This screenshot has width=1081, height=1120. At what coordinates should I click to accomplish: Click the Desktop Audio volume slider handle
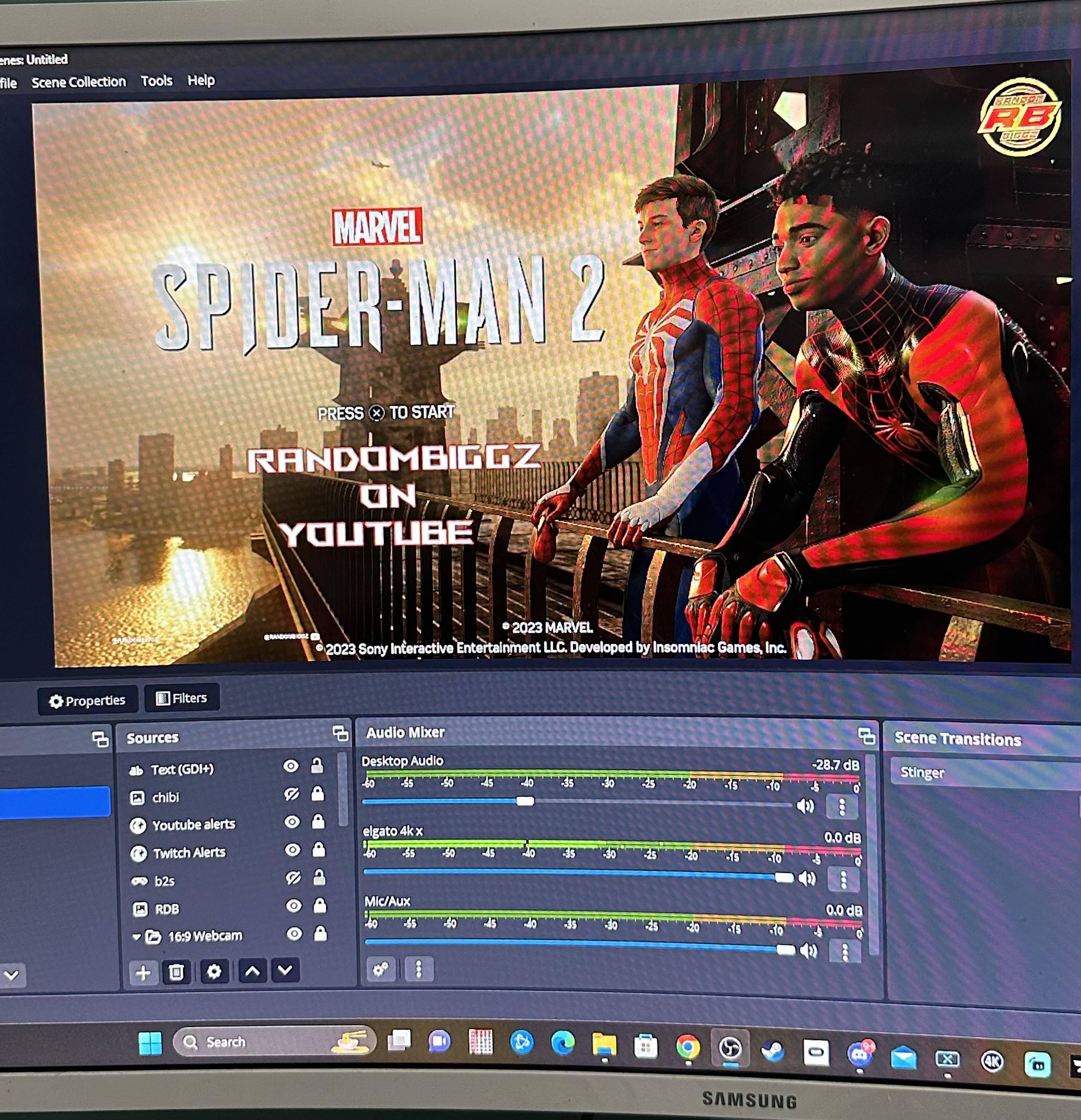(x=525, y=801)
